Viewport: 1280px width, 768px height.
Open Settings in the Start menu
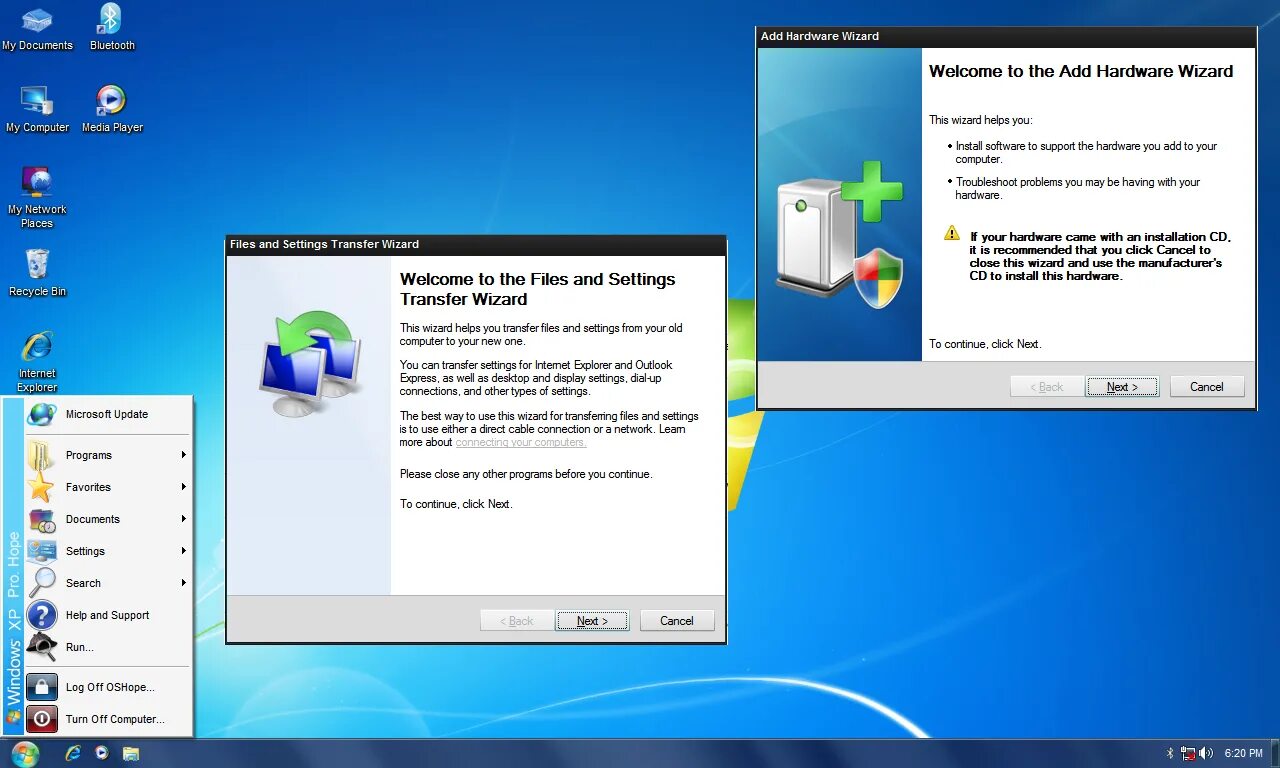(108, 551)
